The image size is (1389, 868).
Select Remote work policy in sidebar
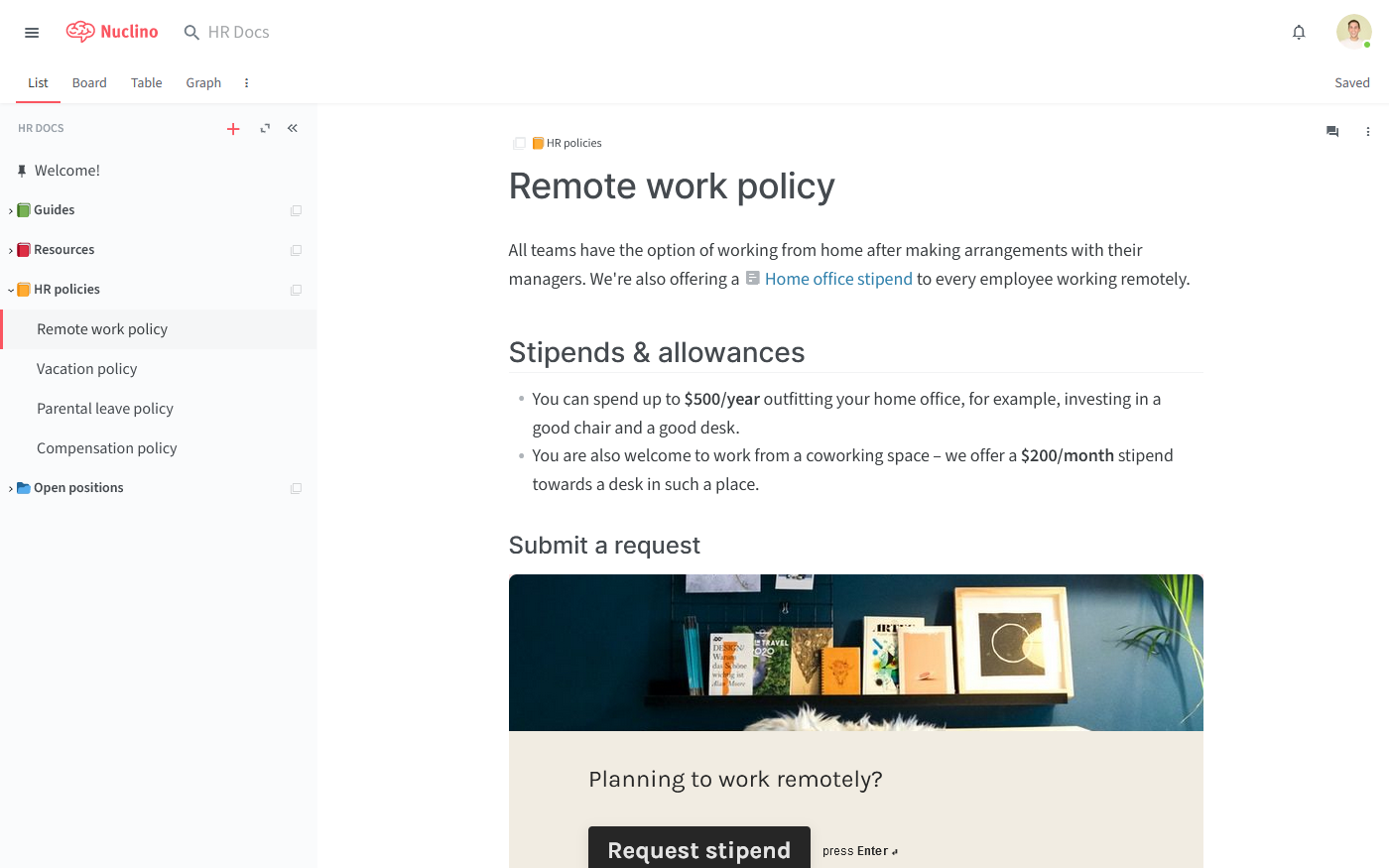[x=159, y=329]
